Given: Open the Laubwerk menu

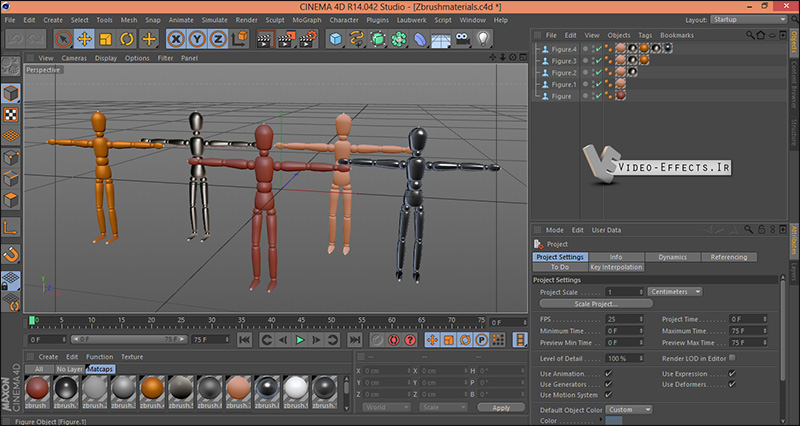Looking at the screenshot, I should pos(411,20).
